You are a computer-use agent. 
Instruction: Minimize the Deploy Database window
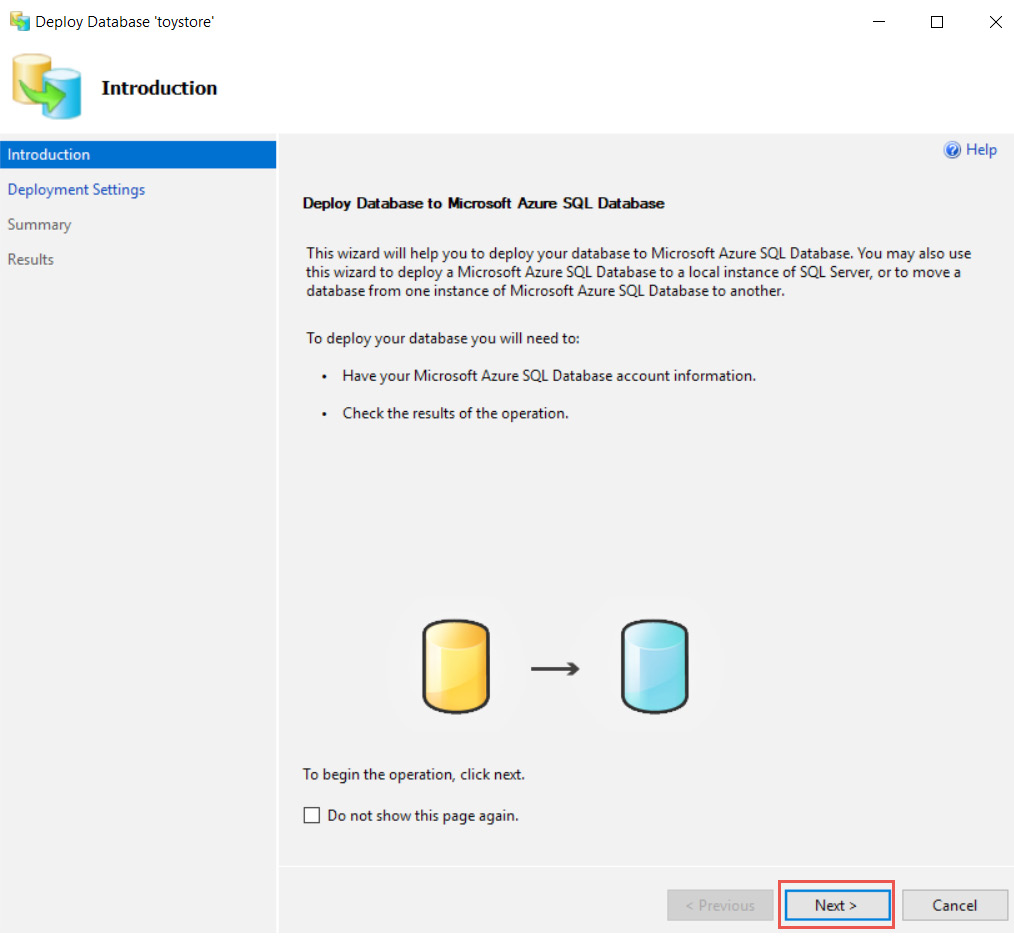[x=879, y=21]
